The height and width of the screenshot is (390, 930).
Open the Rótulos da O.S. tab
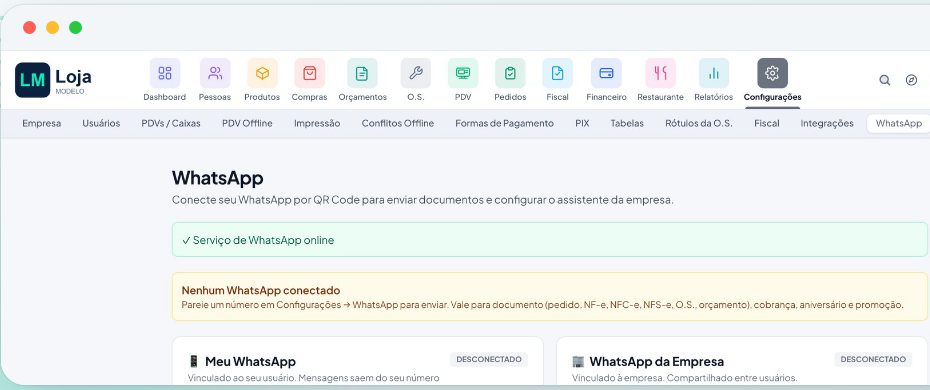[x=699, y=123]
